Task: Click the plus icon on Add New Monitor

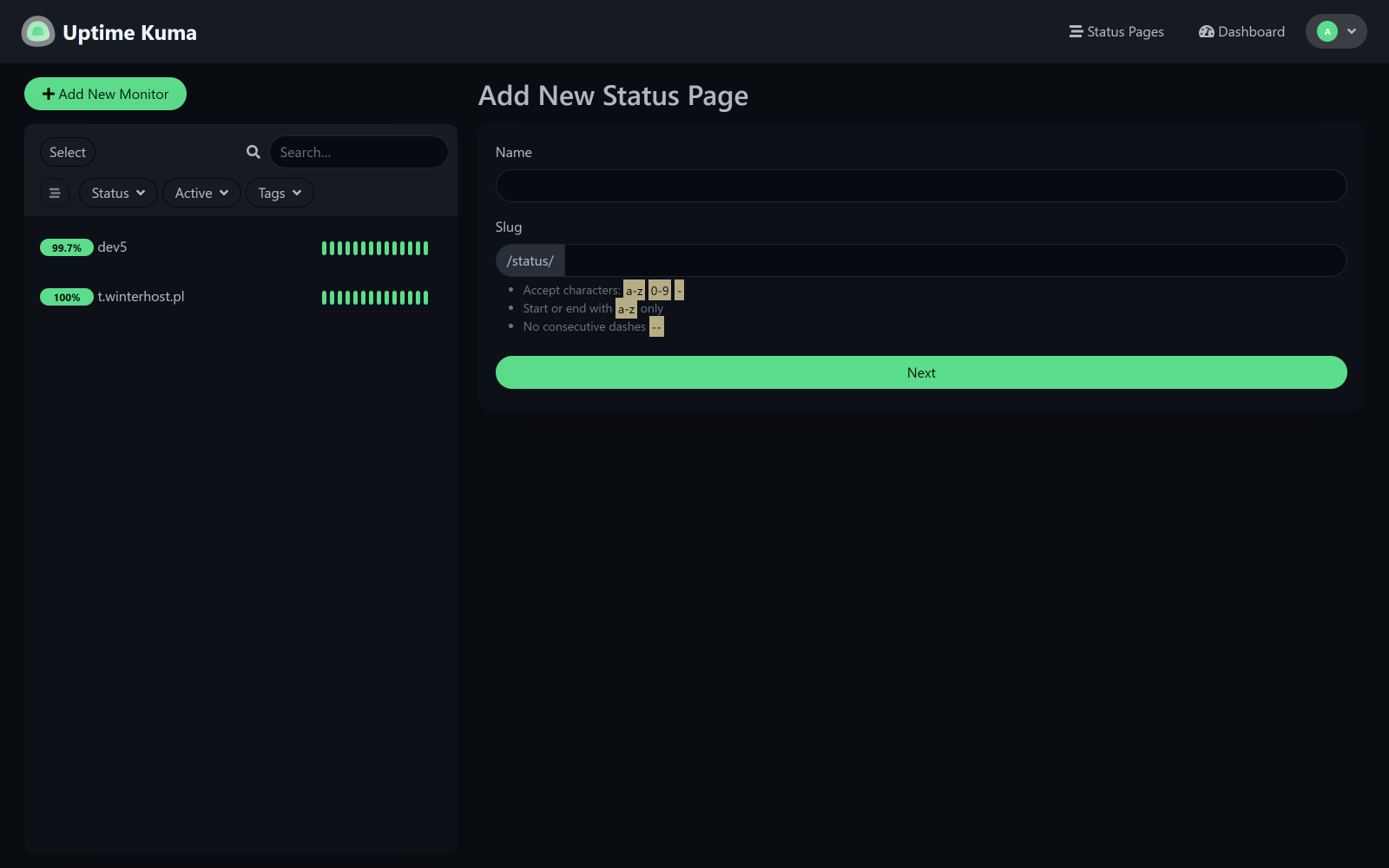Action: [49, 94]
